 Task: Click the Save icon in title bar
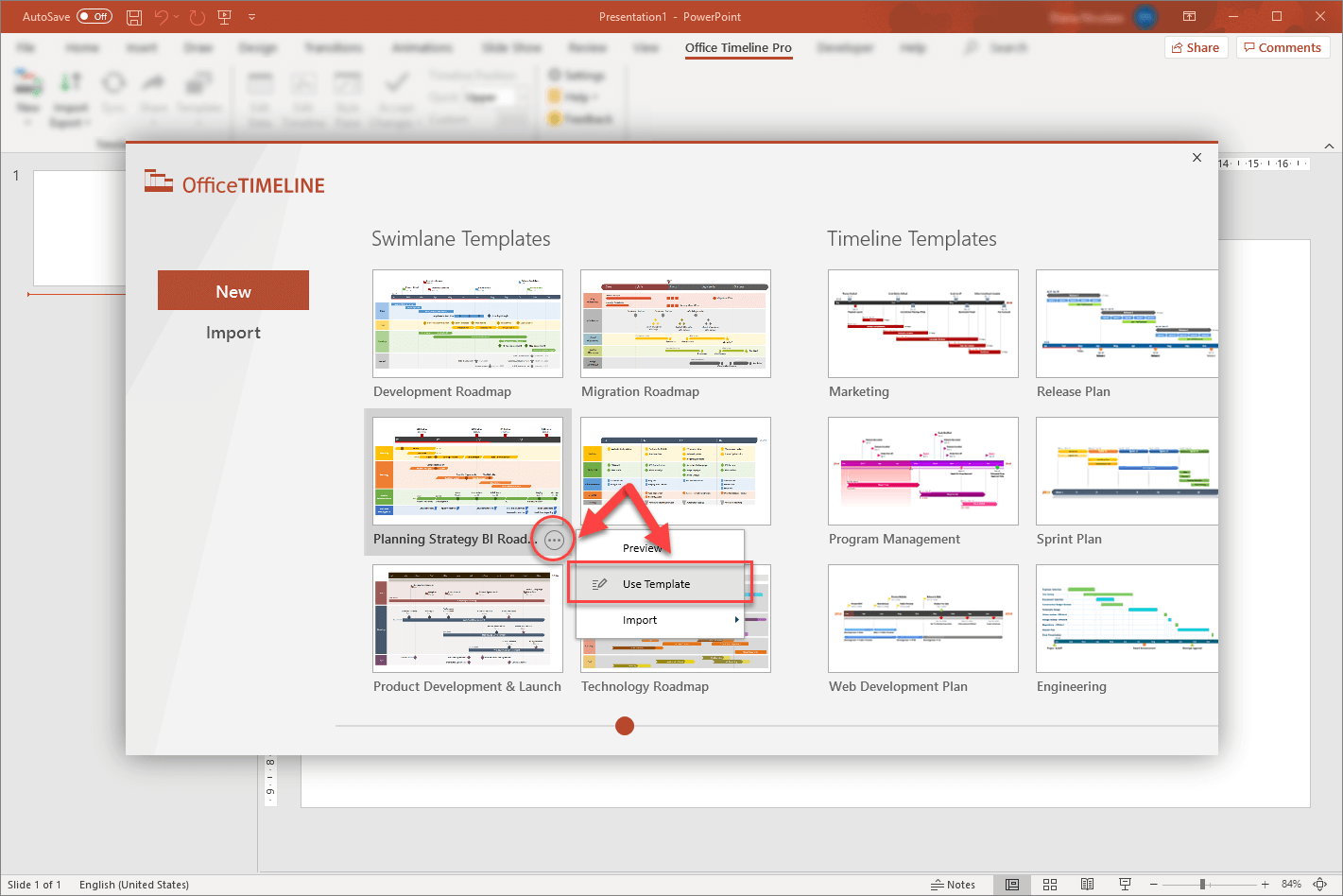[134, 17]
